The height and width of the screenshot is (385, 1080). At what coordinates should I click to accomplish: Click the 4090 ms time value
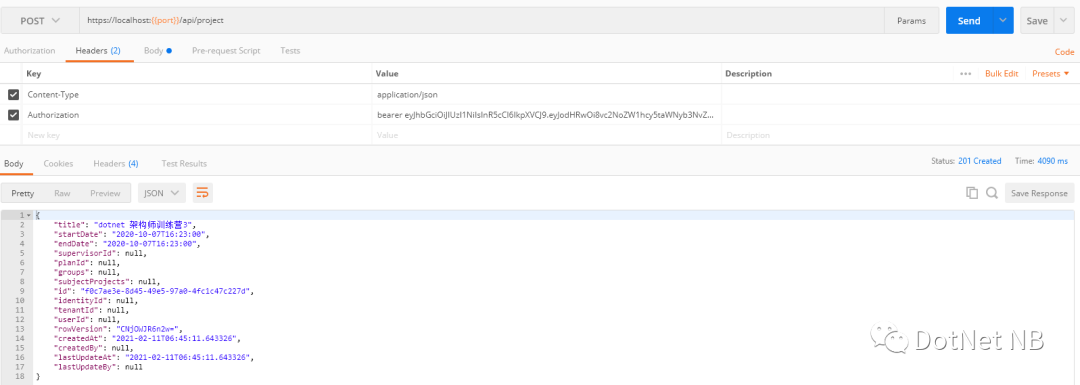pyautogui.click(x=1052, y=161)
